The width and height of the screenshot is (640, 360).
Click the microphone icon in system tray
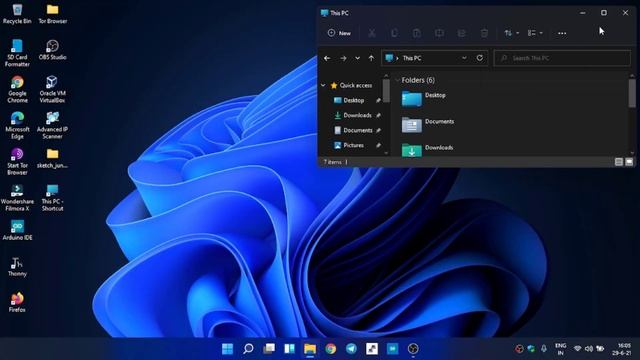click(544, 349)
